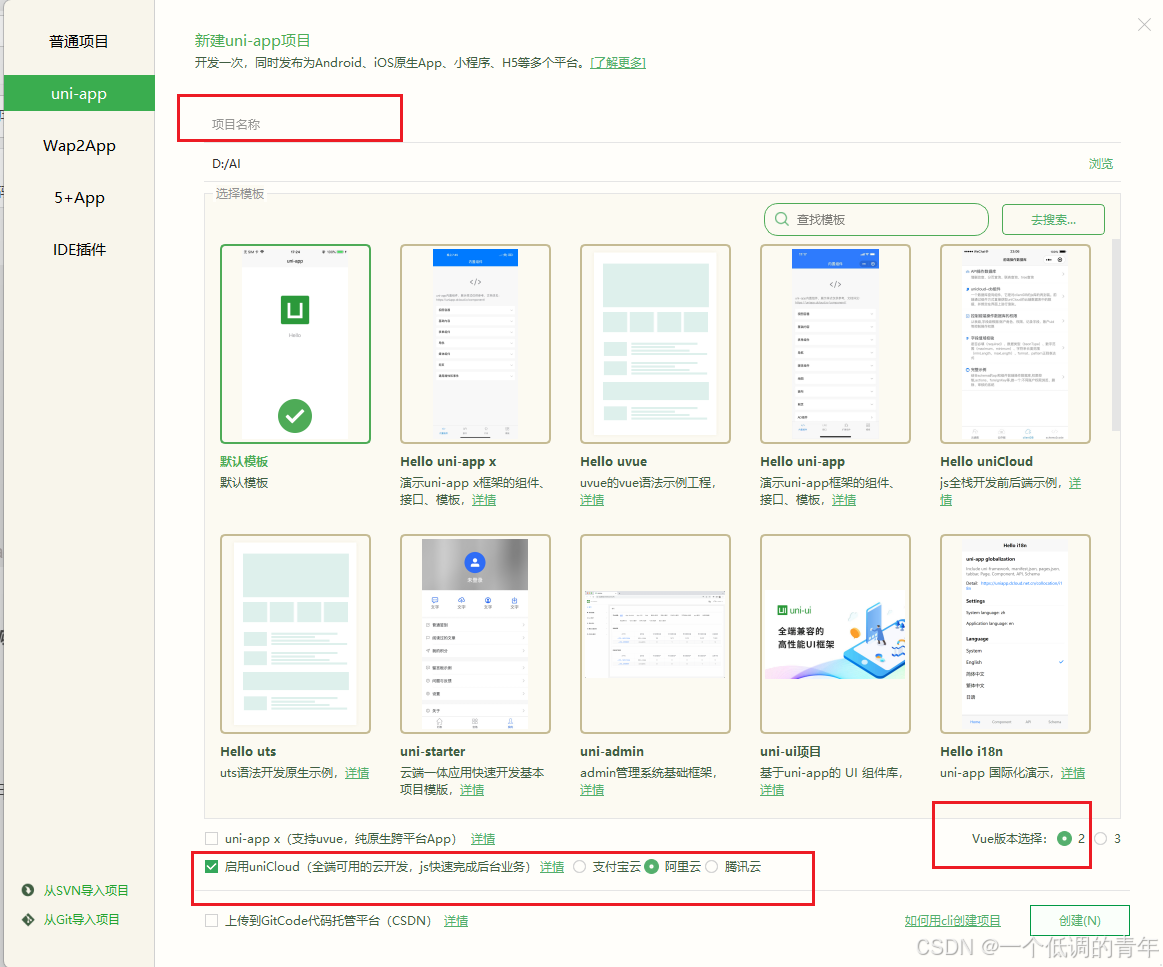Screen dimensions: 1163x967
Task: Open 详情 link next to GitCode option
Action: 456,921
